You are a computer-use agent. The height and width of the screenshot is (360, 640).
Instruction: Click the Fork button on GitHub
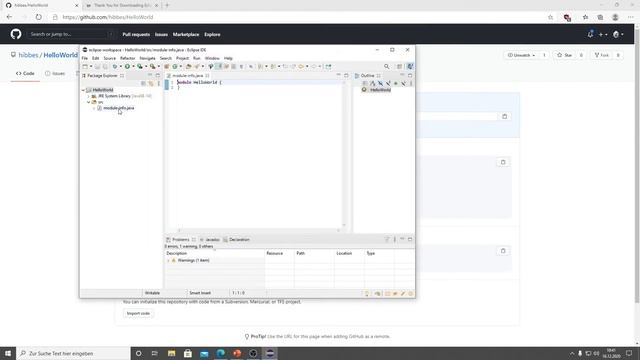(x=602, y=55)
